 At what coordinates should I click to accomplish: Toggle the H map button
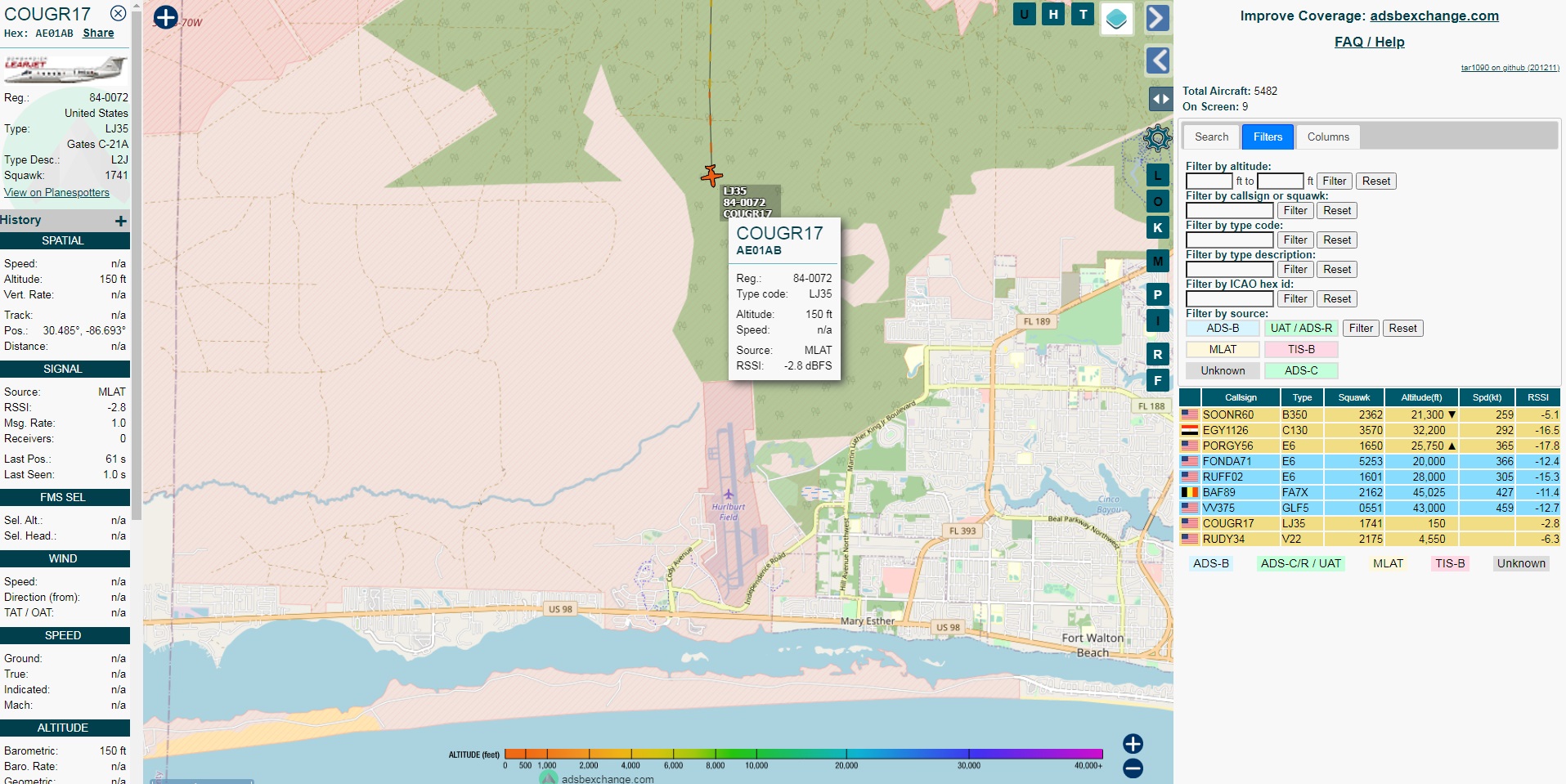(1053, 14)
